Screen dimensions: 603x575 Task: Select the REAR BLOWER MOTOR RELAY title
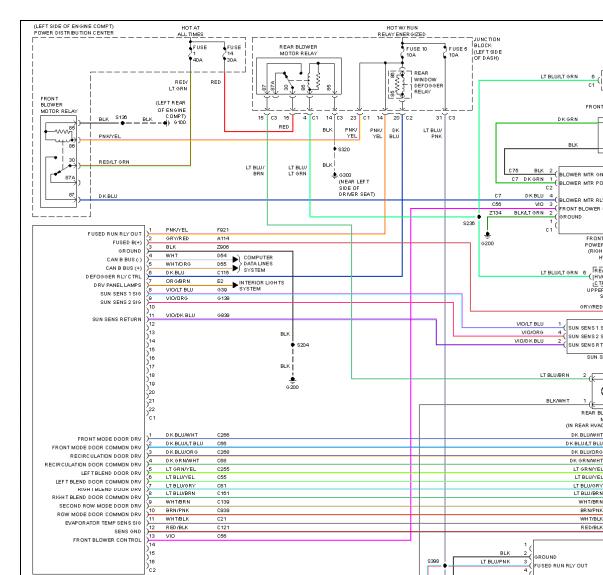coord(298,50)
